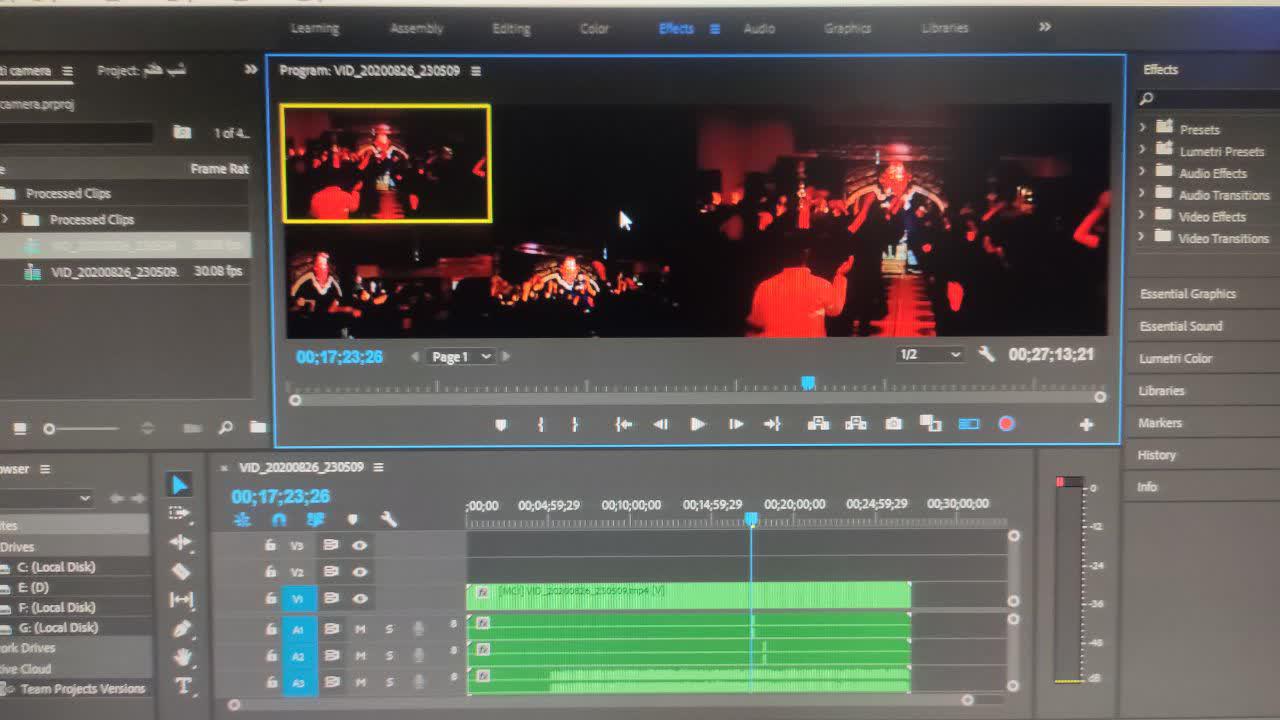Solo track A2
The height and width of the screenshot is (720, 1280).
point(389,656)
